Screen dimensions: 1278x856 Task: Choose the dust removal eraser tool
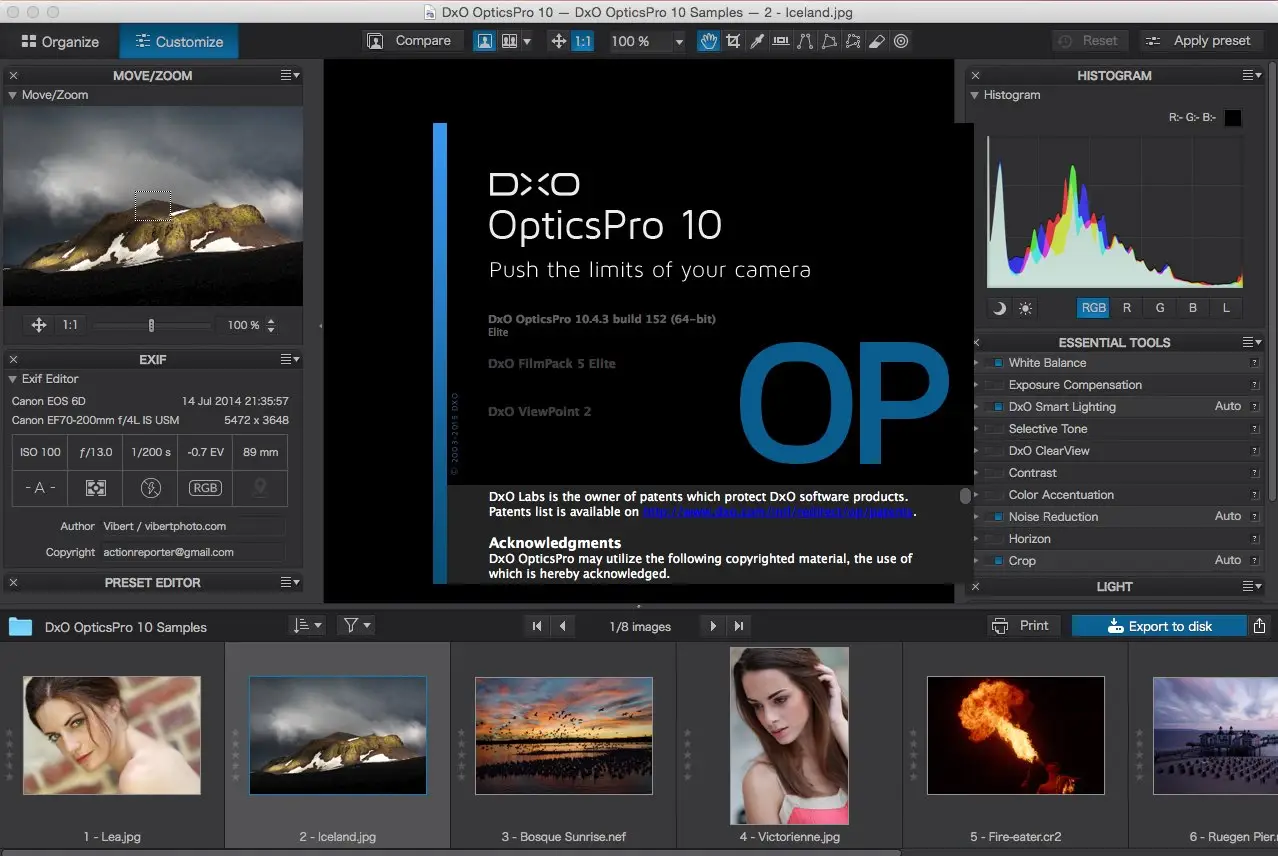tap(877, 41)
